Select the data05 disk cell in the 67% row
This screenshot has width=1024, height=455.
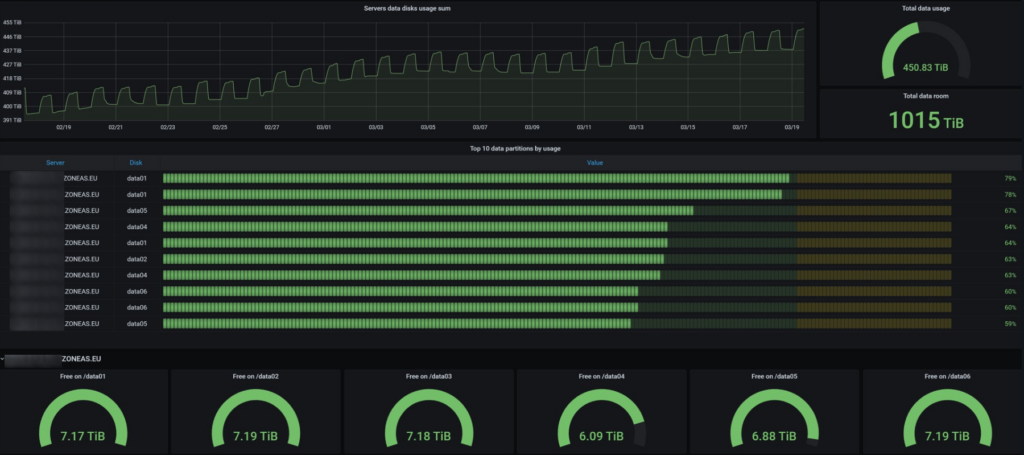click(136, 210)
